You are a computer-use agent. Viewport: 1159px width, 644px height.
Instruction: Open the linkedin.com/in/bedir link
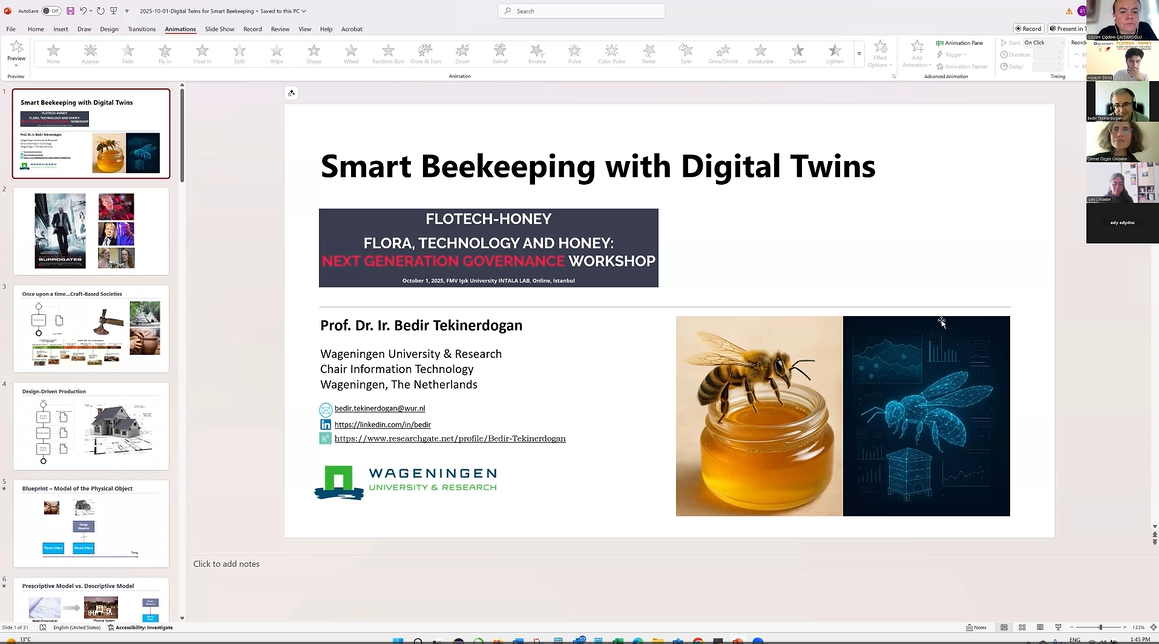(x=382, y=424)
